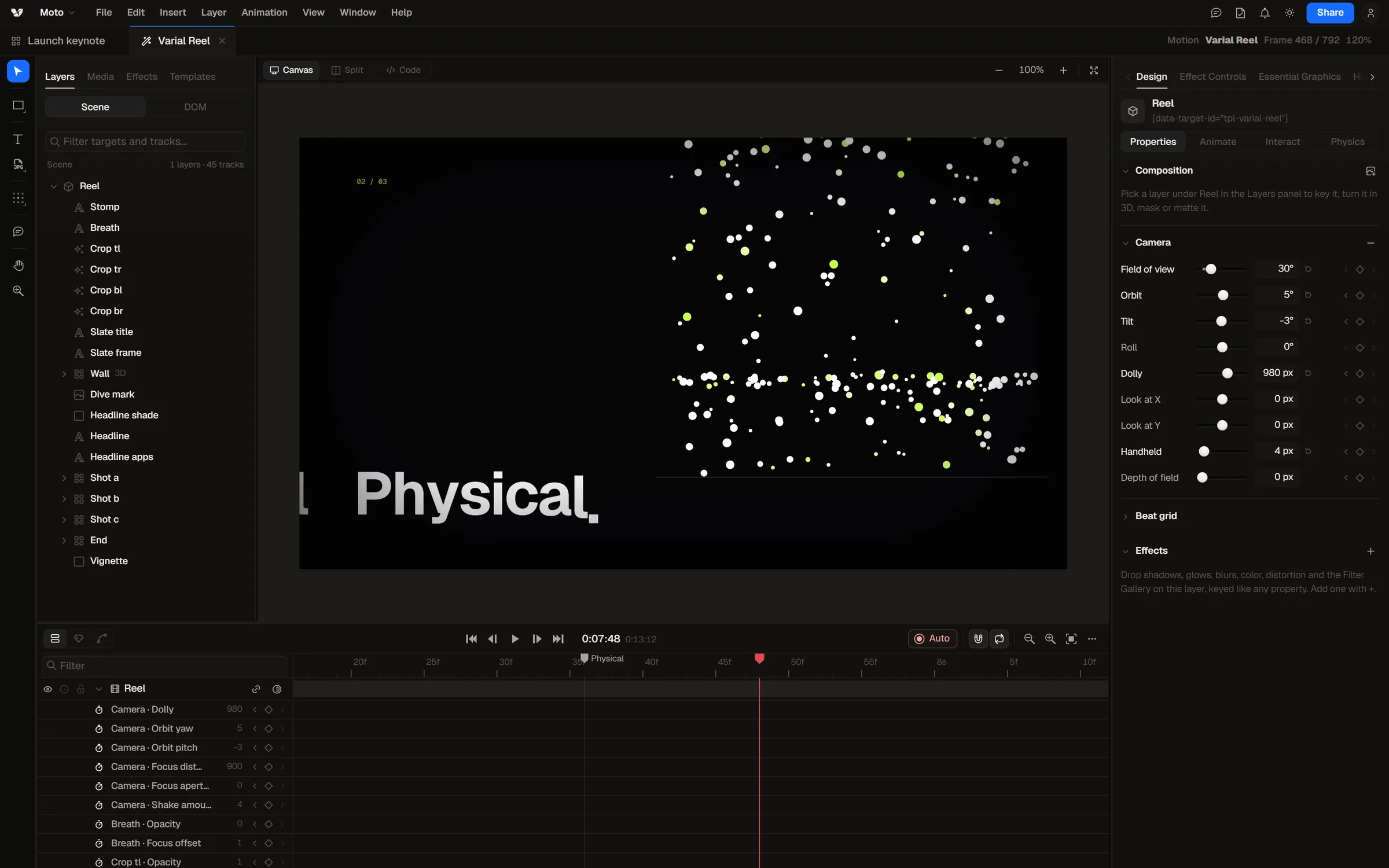Image resolution: width=1389 pixels, height=868 pixels.
Task: Open the Physics properties tab
Action: coord(1347,142)
